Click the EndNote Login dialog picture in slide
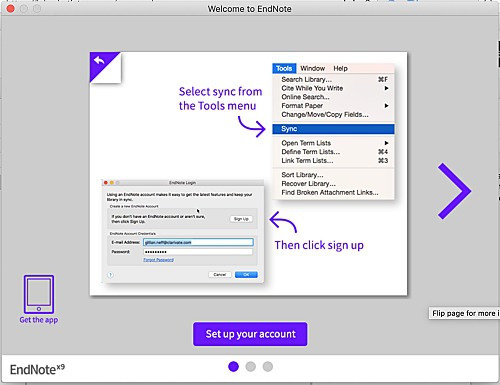 coord(183,231)
